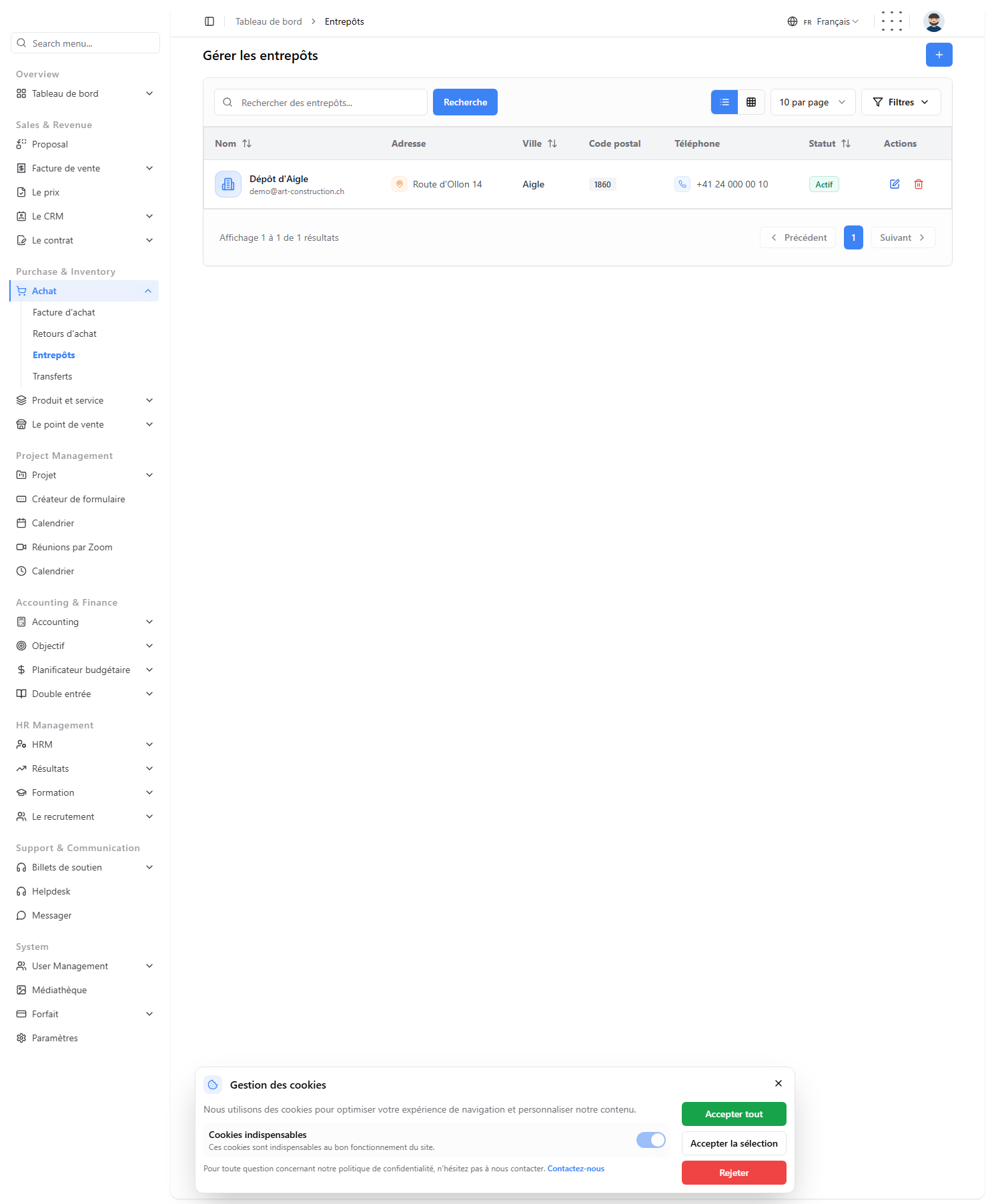Click the location pin beside Route d'Ollon 14

pos(400,184)
